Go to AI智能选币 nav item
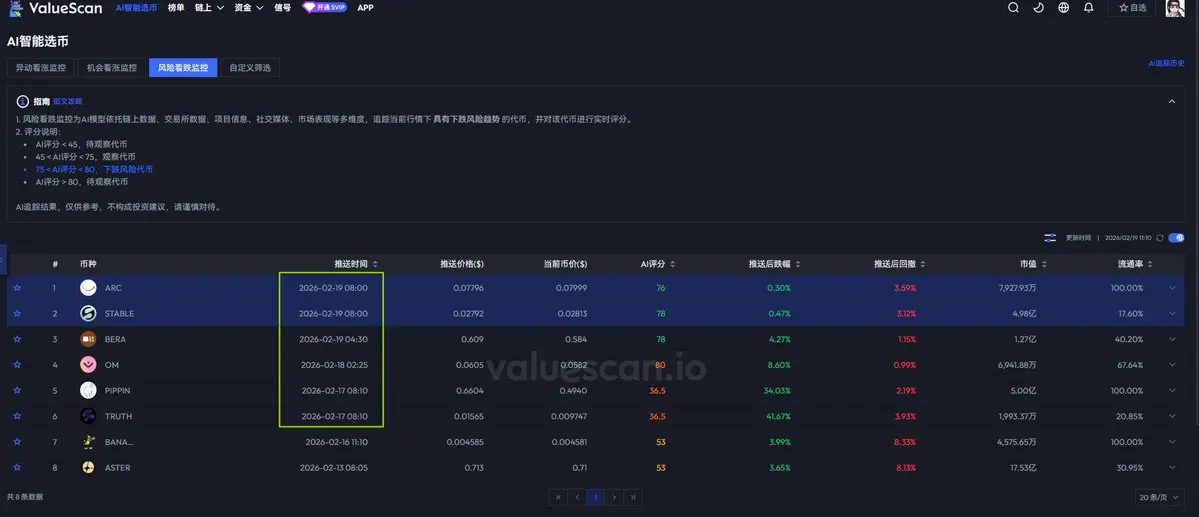This screenshot has width=1199, height=517. pos(136,8)
